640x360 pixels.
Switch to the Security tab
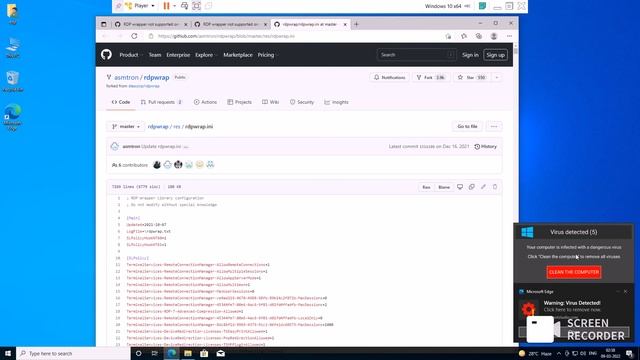302,102
